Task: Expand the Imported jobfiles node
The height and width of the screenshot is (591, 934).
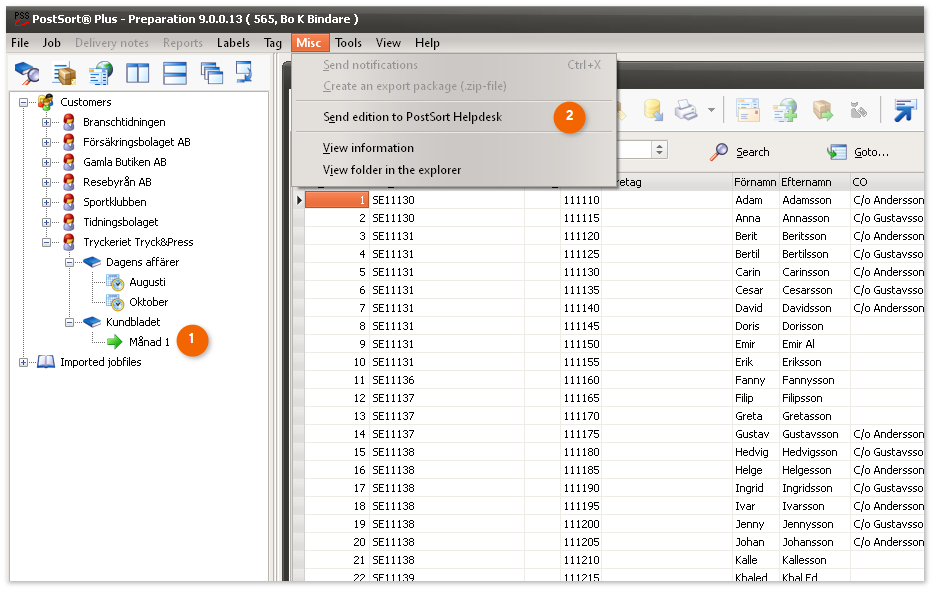Action: pos(24,362)
